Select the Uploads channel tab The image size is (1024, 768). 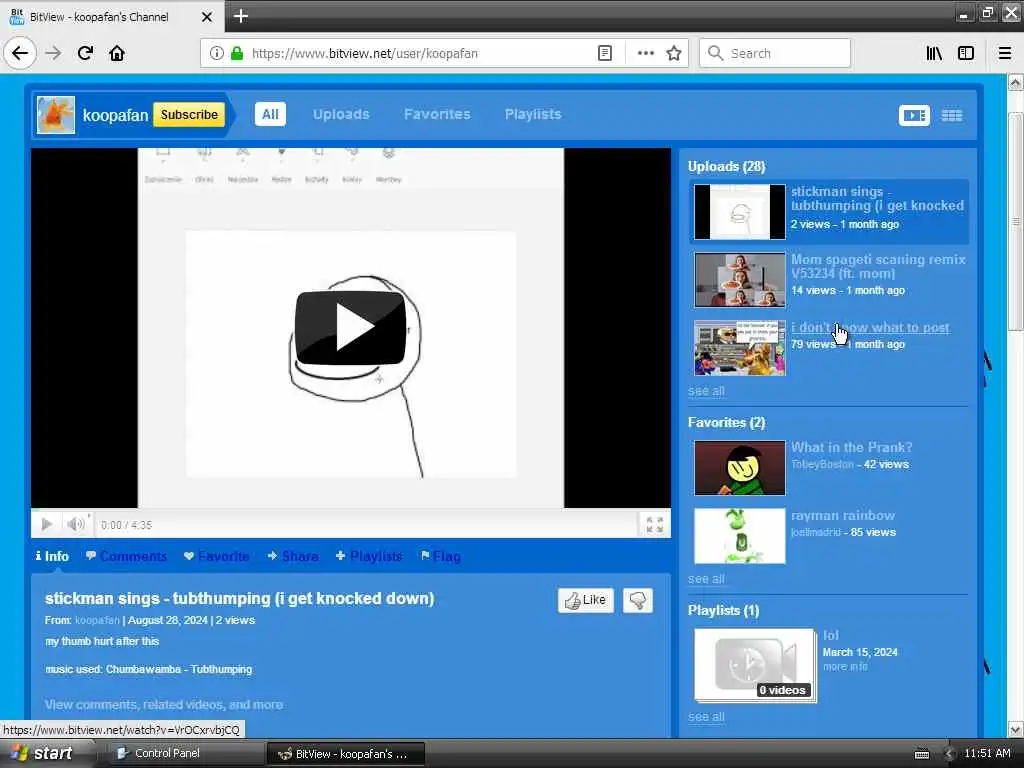pyautogui.click(x=341, y=114)
